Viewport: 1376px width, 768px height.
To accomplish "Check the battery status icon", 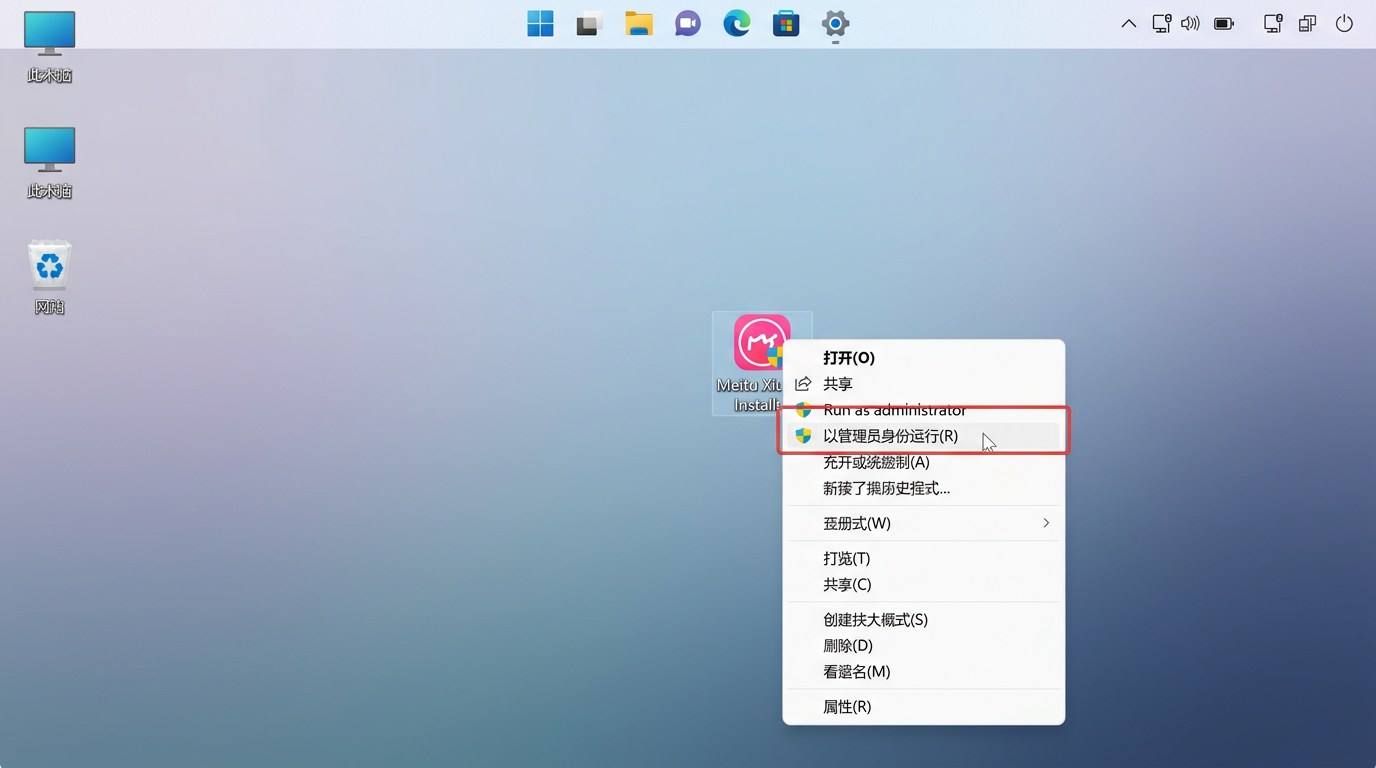I will (x=1224, y=24).
